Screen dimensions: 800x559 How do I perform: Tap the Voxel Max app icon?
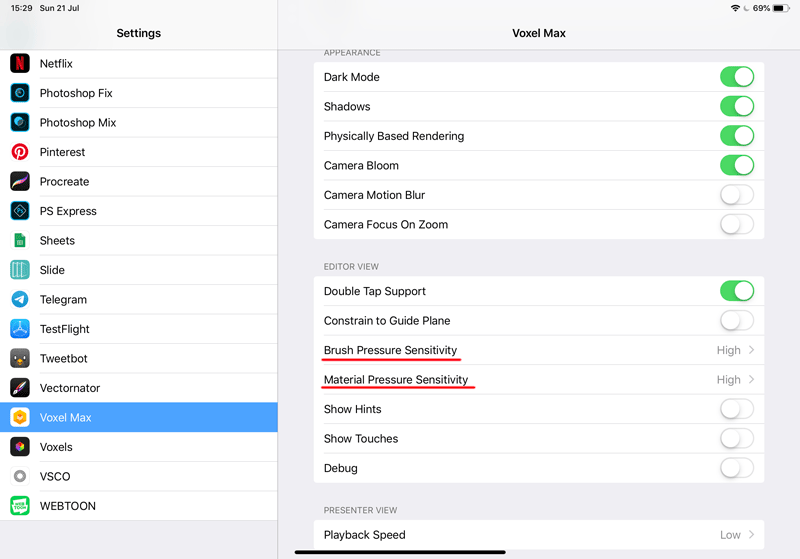[x=20, y=417]
